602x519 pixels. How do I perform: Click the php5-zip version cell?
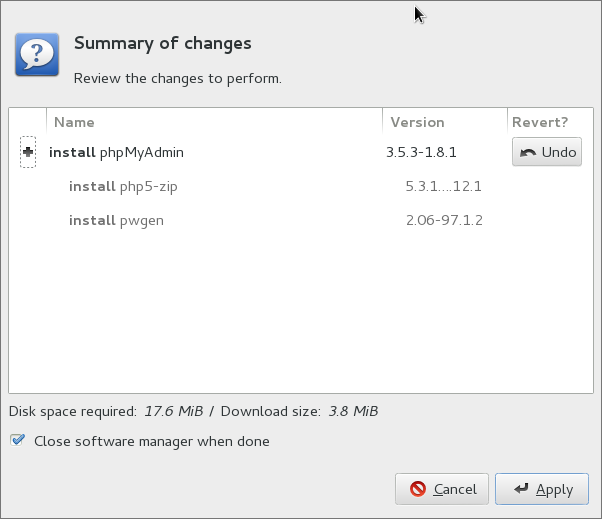click(443, 187)
